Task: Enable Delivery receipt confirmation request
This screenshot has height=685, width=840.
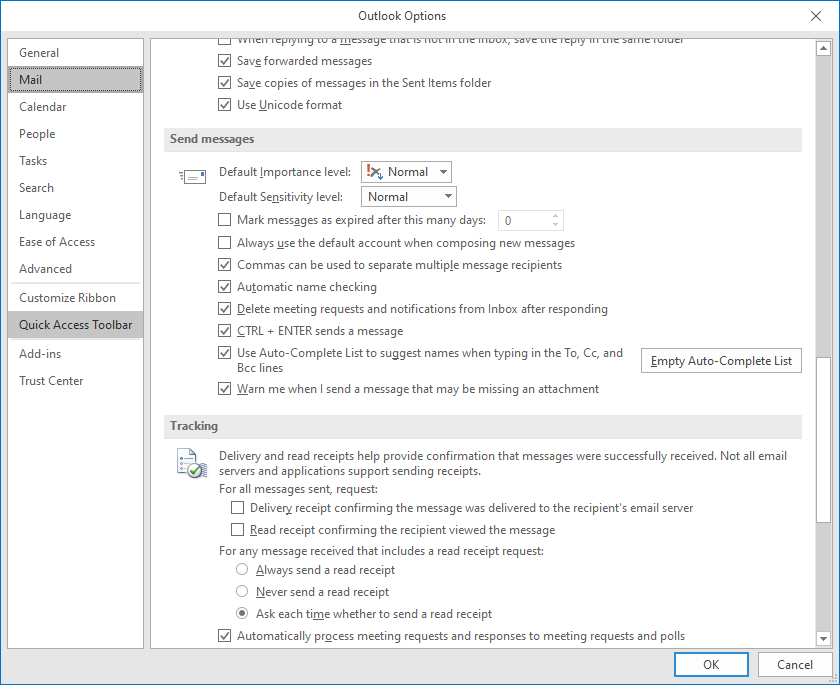Action: pyautogui.click(x=238, y=507)
